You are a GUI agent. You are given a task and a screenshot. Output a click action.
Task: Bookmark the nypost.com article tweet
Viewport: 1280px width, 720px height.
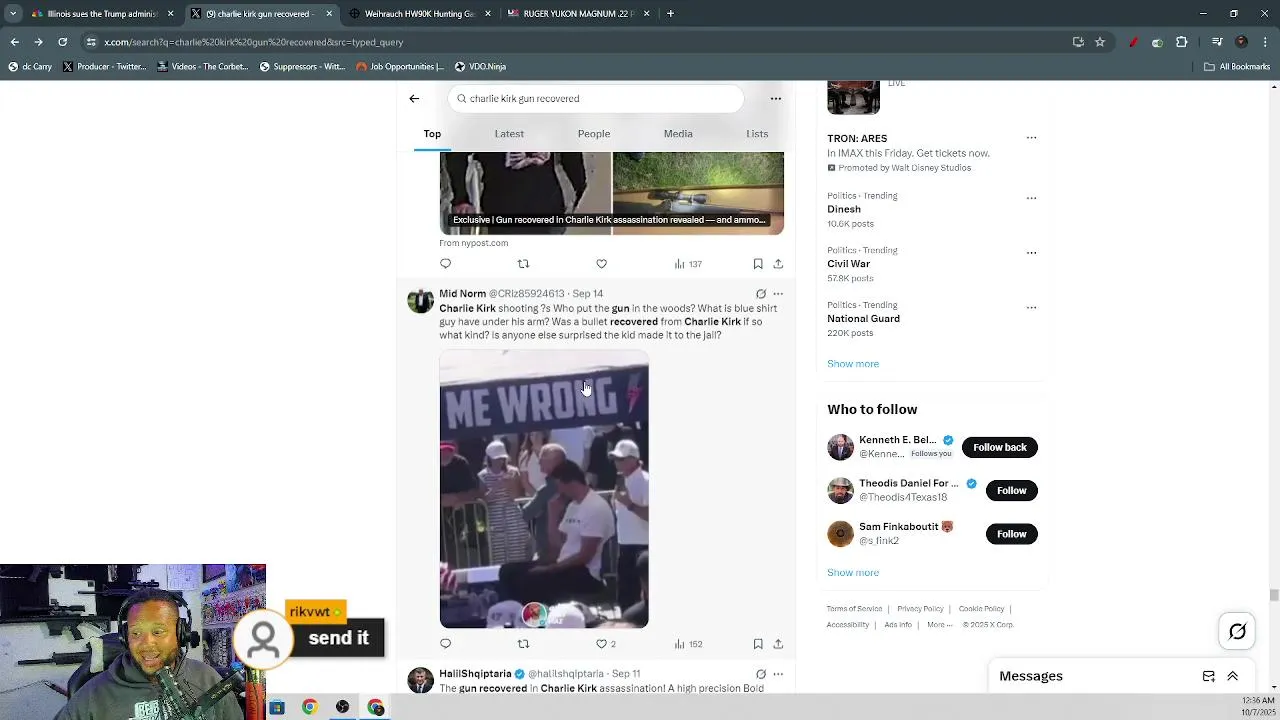(x=758, y=264)
